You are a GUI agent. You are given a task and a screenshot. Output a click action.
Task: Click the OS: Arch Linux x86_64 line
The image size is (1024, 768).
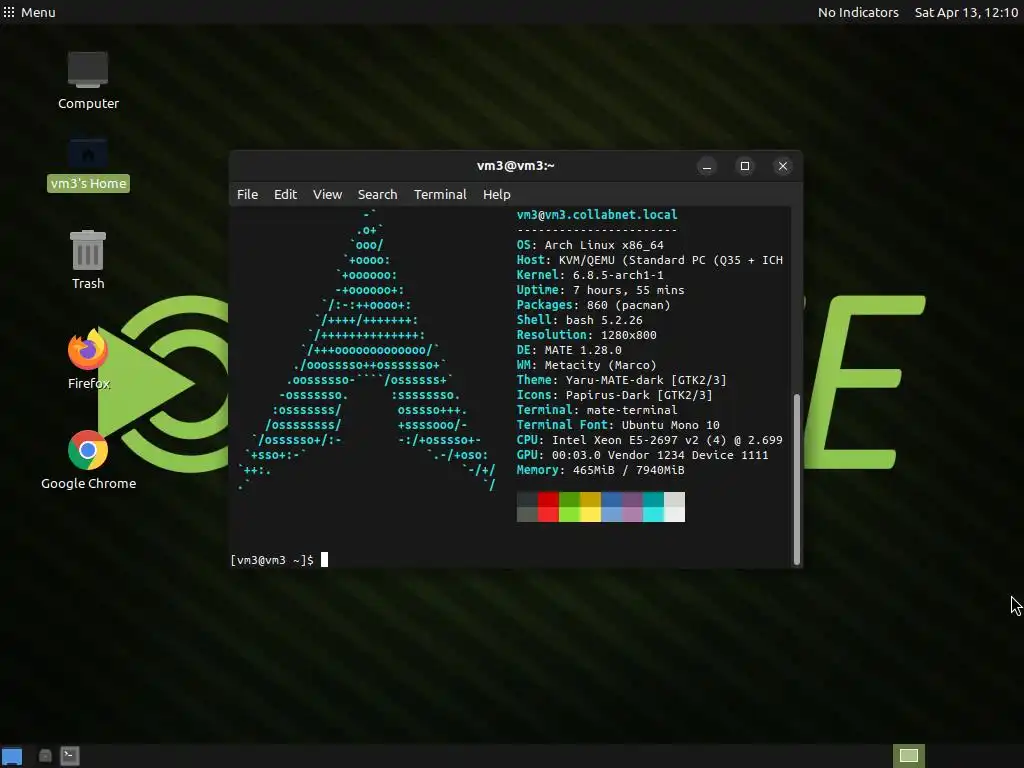590,245
